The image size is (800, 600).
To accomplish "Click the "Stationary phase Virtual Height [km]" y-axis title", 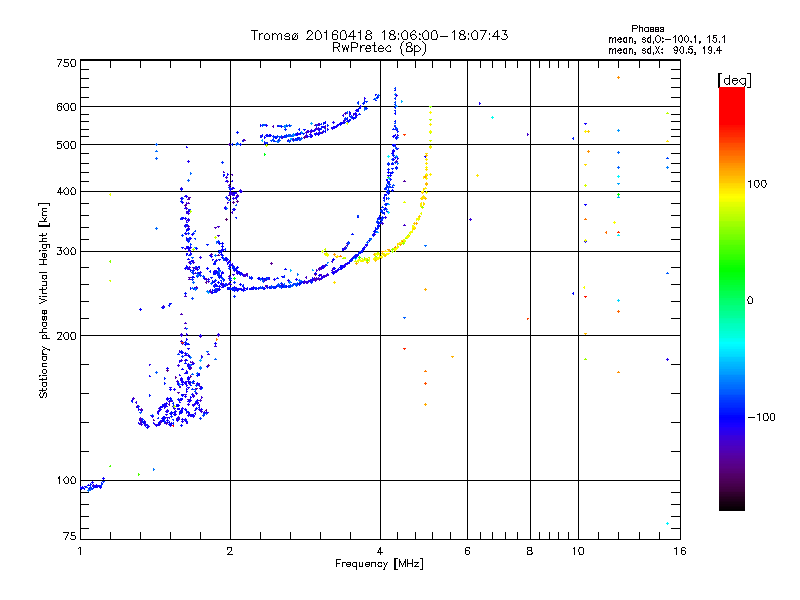I will click(x=43, y=300).
